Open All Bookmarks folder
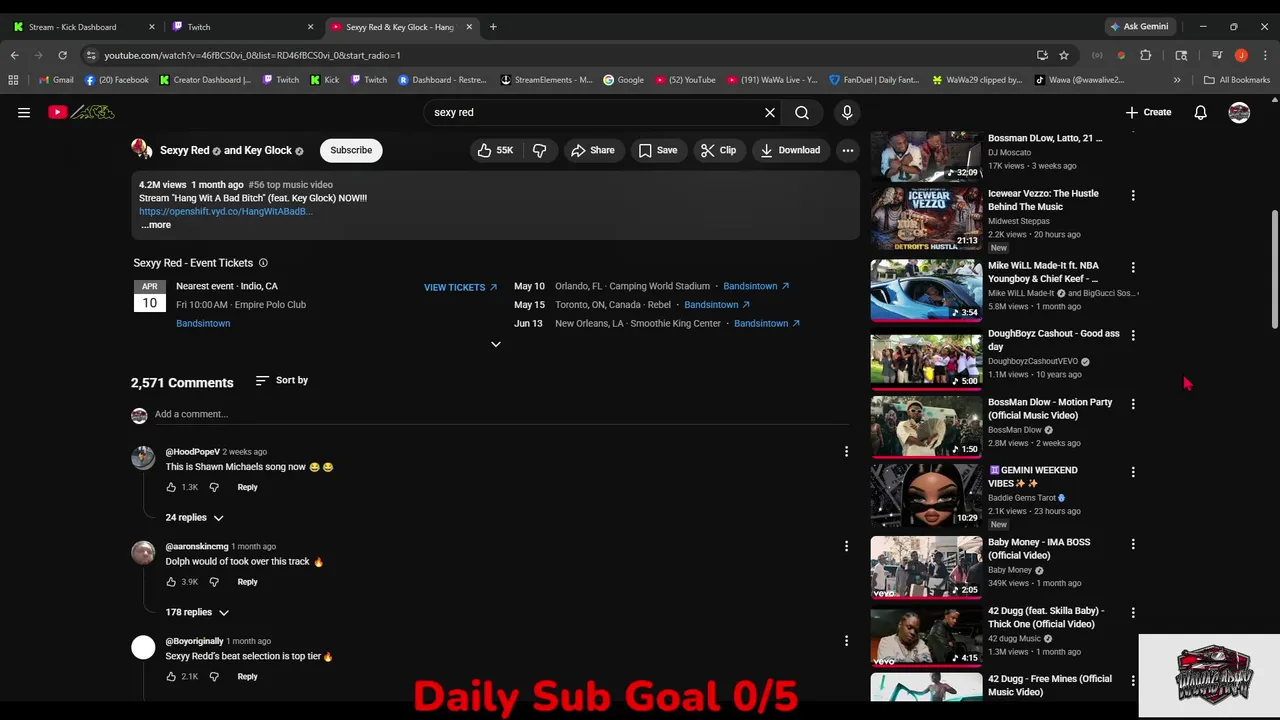1280x720 pixels. [1237, 80]
